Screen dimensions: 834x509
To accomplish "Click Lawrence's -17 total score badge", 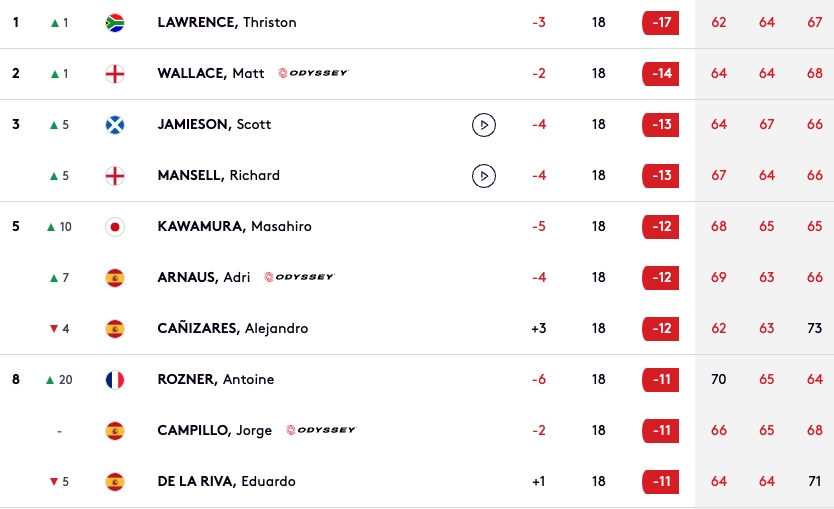I will tap(661, 23).
